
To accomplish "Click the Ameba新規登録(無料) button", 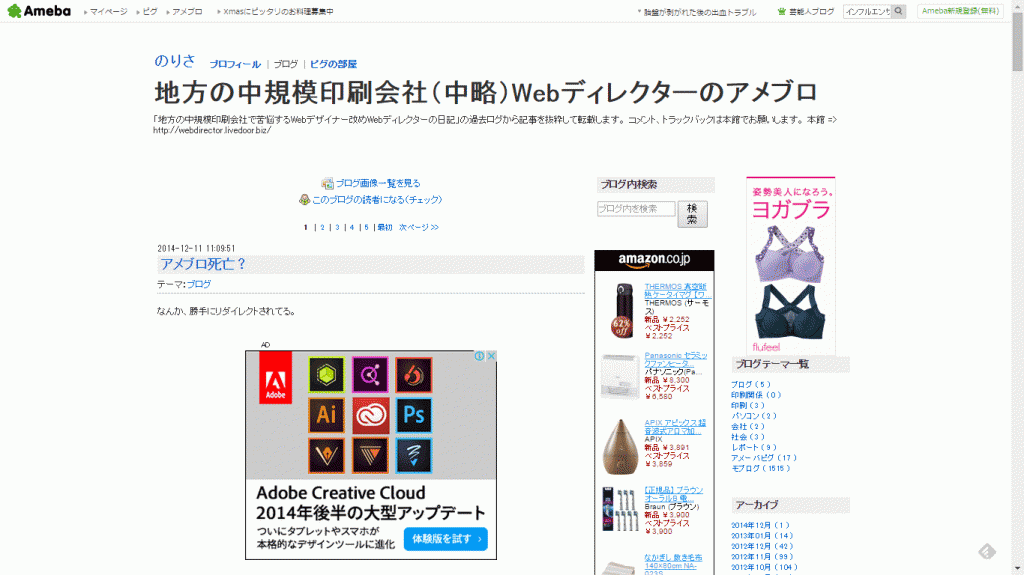I will [x=960, y=11].
